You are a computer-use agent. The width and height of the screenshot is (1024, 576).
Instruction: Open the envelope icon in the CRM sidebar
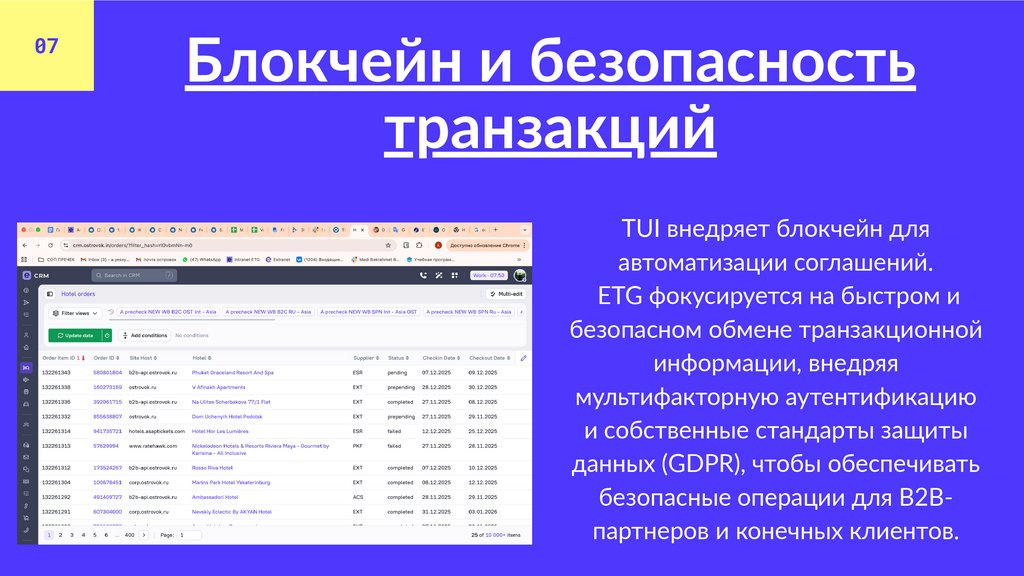point(26,457)
